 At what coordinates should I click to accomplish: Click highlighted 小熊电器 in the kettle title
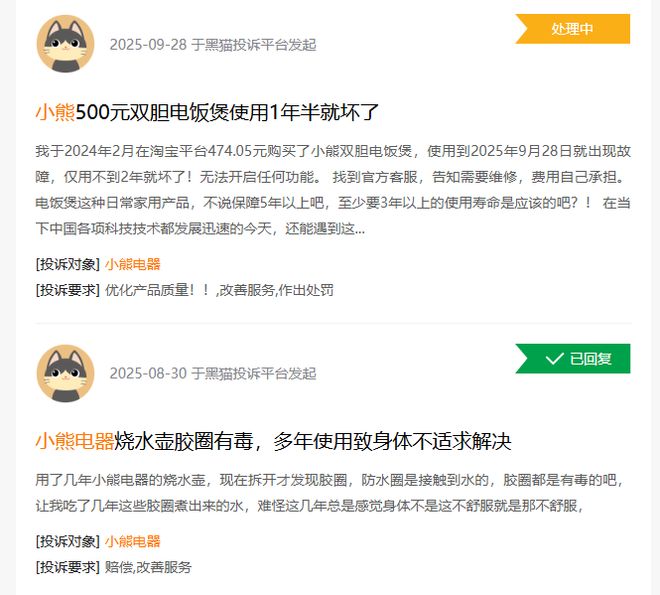[75, 441]
